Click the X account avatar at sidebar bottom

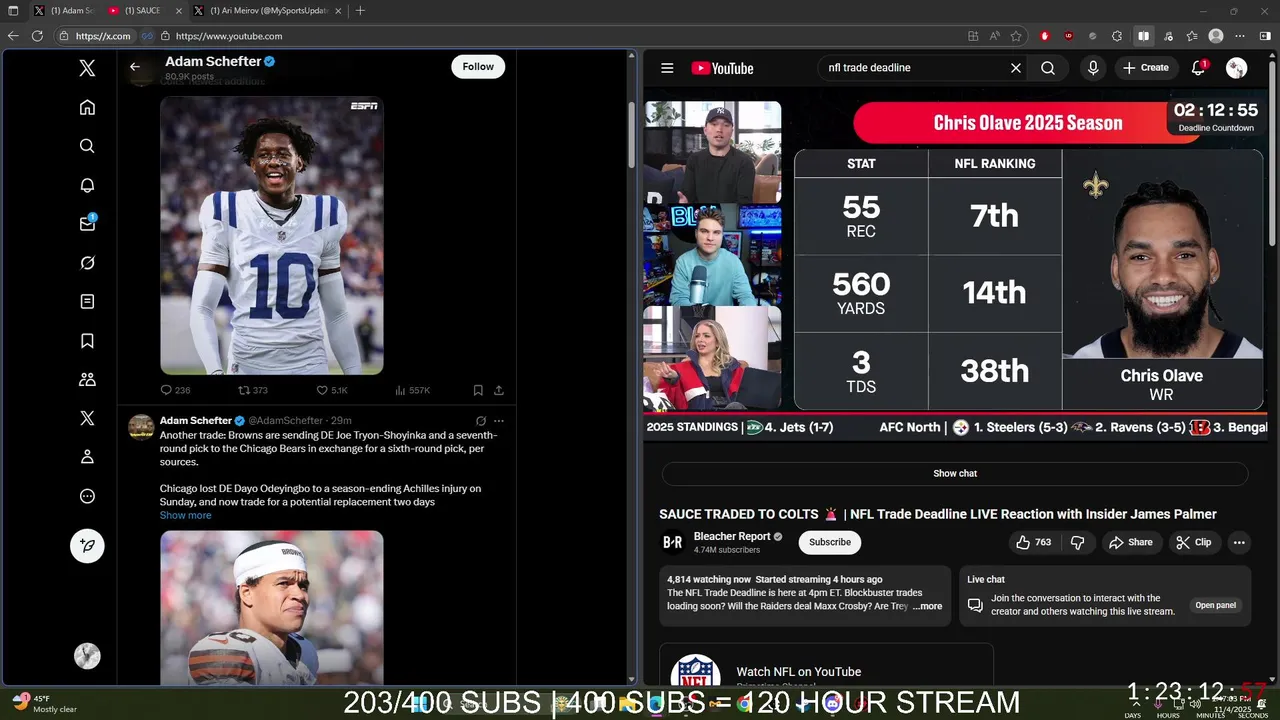point(87,655)
